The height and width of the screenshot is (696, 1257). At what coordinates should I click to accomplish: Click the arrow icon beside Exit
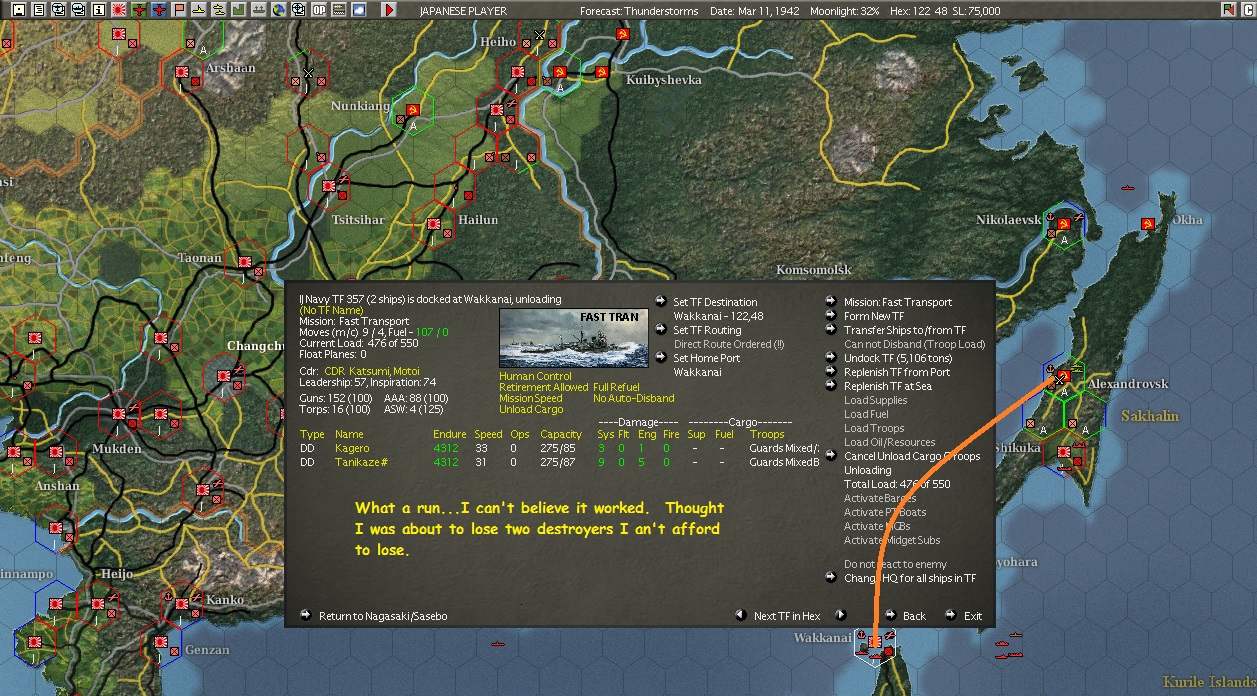950,616
